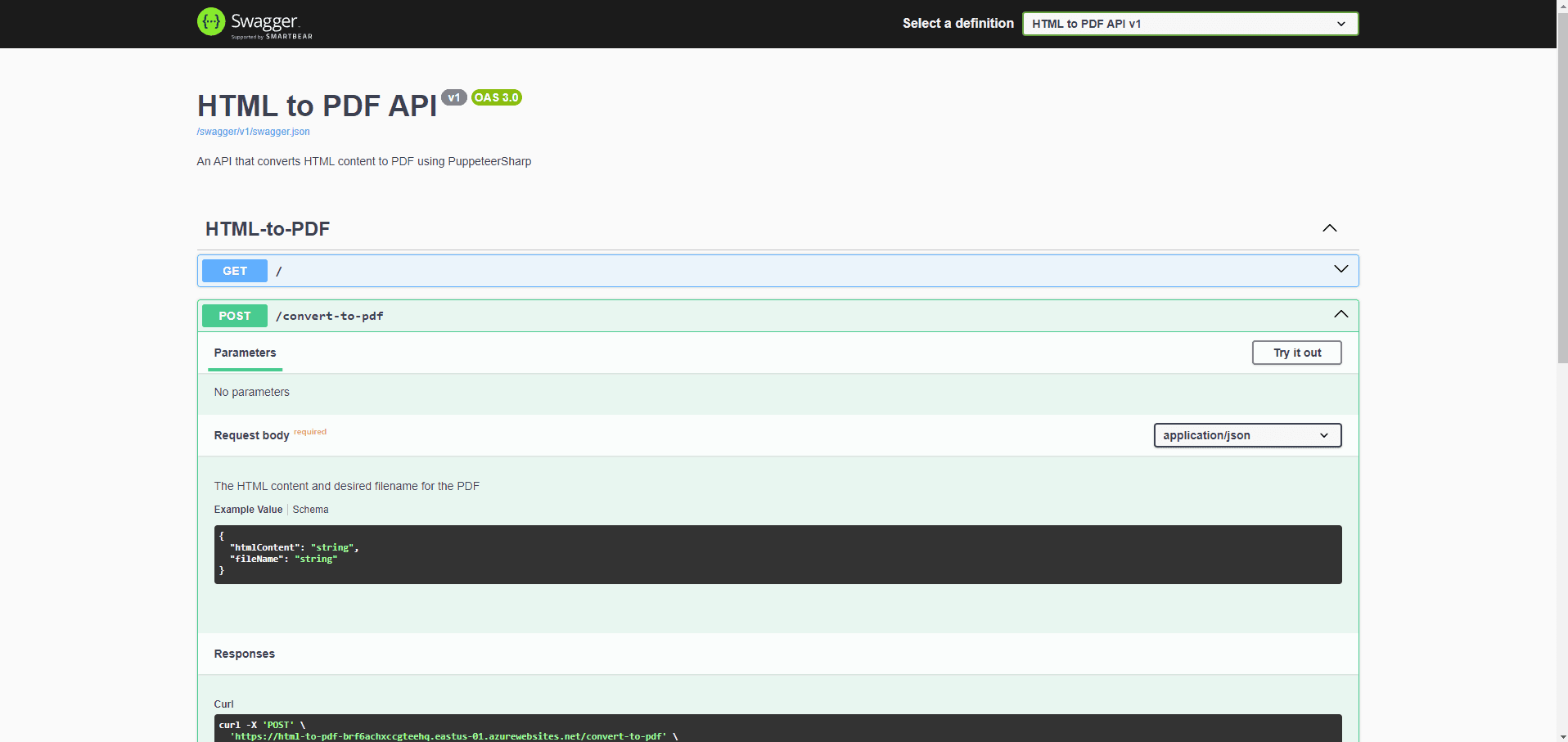Click the azurewebsites.net URL in the curl block
This screenshot has width=1568, height=742.
(450, 736)
